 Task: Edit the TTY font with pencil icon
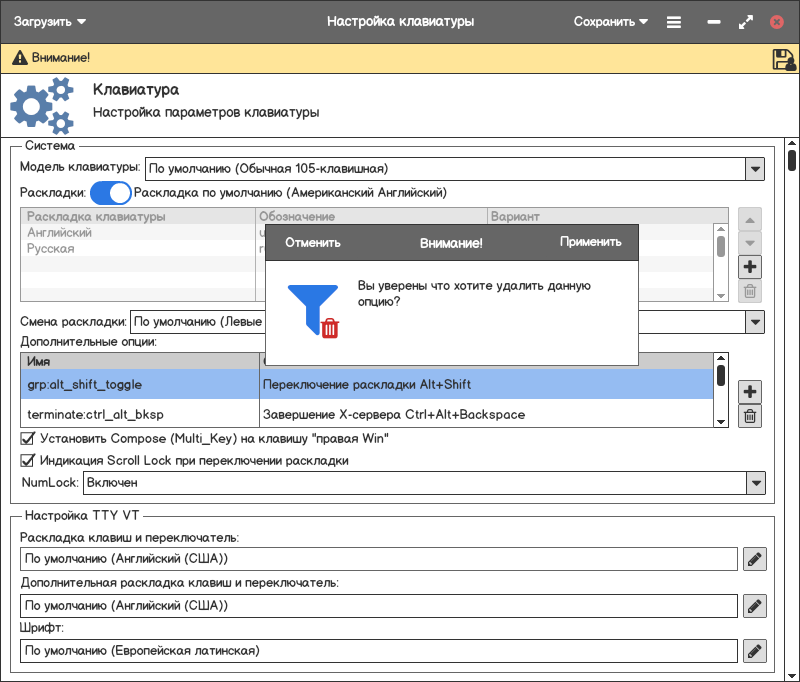tap(755, 651)
